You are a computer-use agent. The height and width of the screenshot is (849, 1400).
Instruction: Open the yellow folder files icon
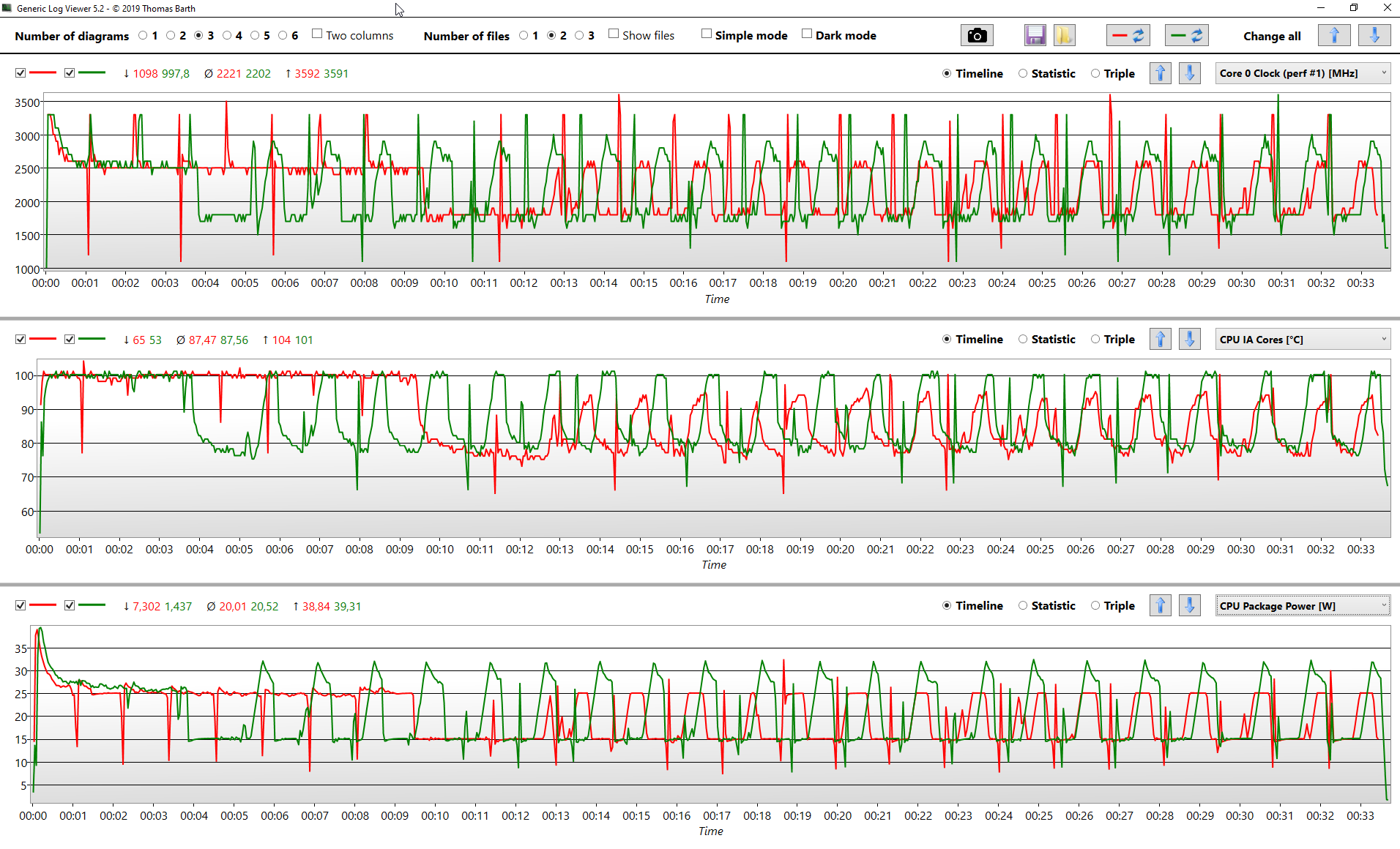point(1064,36)
